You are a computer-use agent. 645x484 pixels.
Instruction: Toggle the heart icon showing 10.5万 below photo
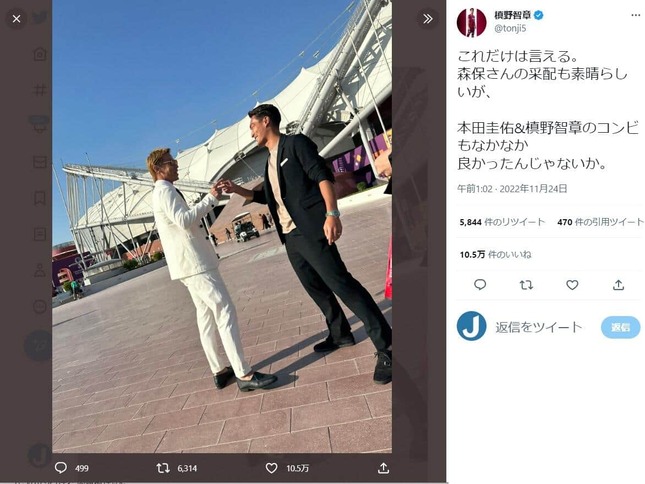click(x=271, y=468)
